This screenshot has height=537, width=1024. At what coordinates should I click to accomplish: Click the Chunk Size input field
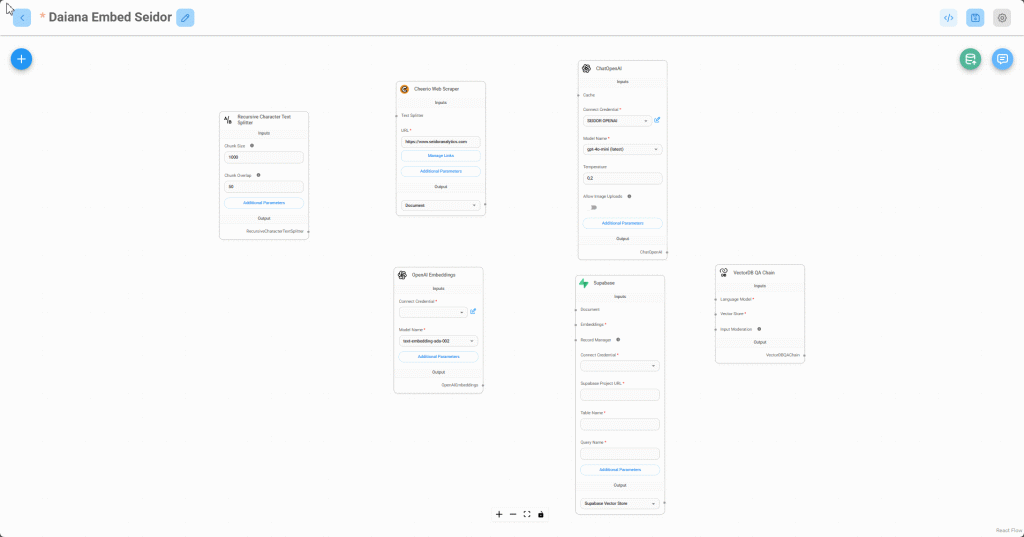264,157
